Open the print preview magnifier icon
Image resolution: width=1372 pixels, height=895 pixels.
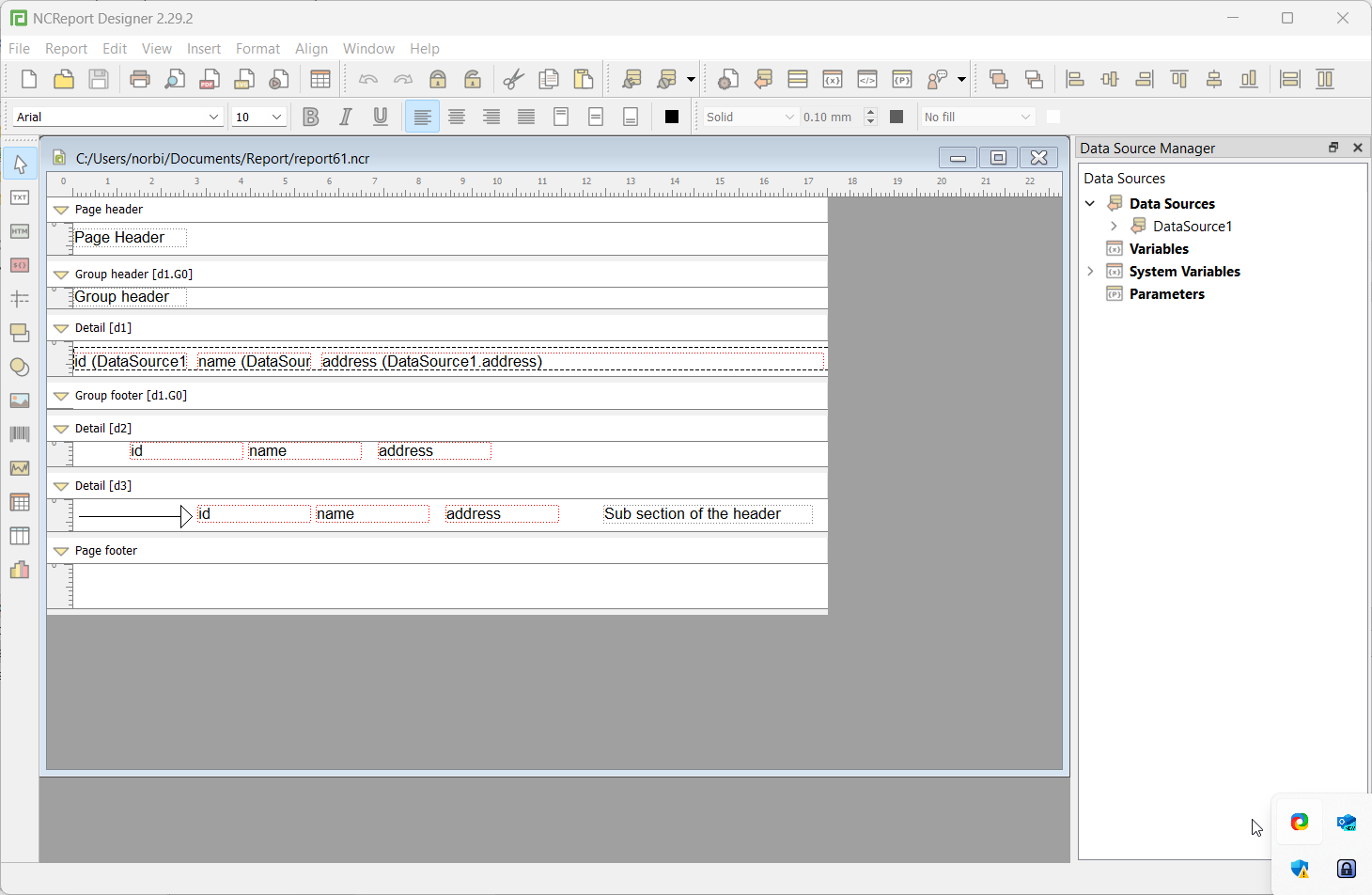(x=175, y=79)
